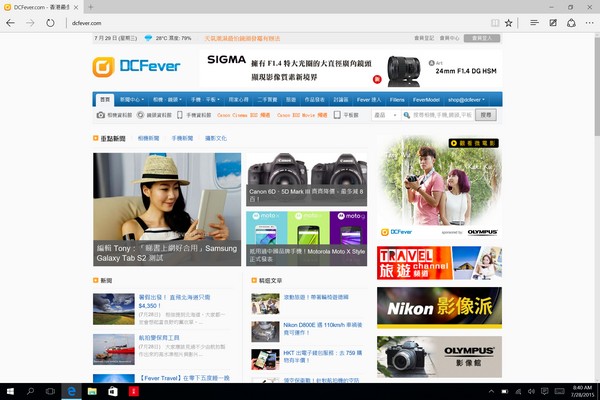600x400 pixels.
Task: Open the Windows Start menu
Action: pos(10,391)
